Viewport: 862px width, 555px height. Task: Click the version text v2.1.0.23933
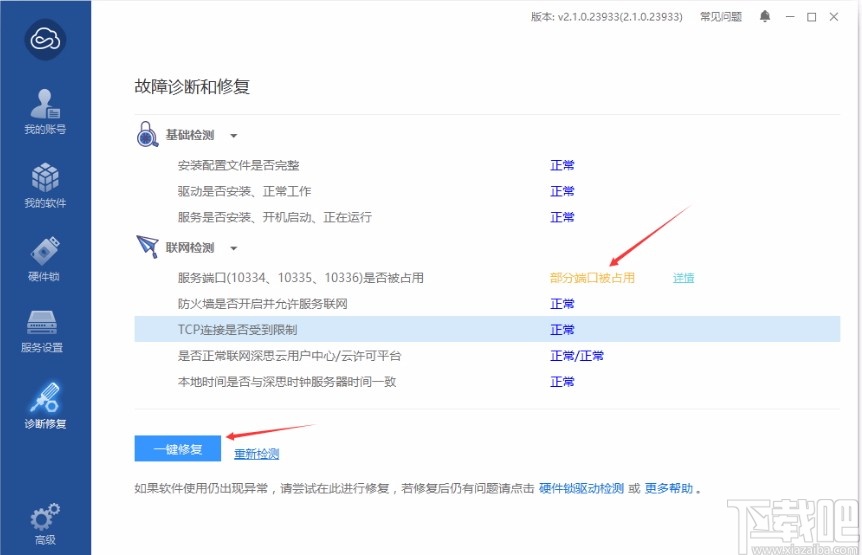coord(606,16)
